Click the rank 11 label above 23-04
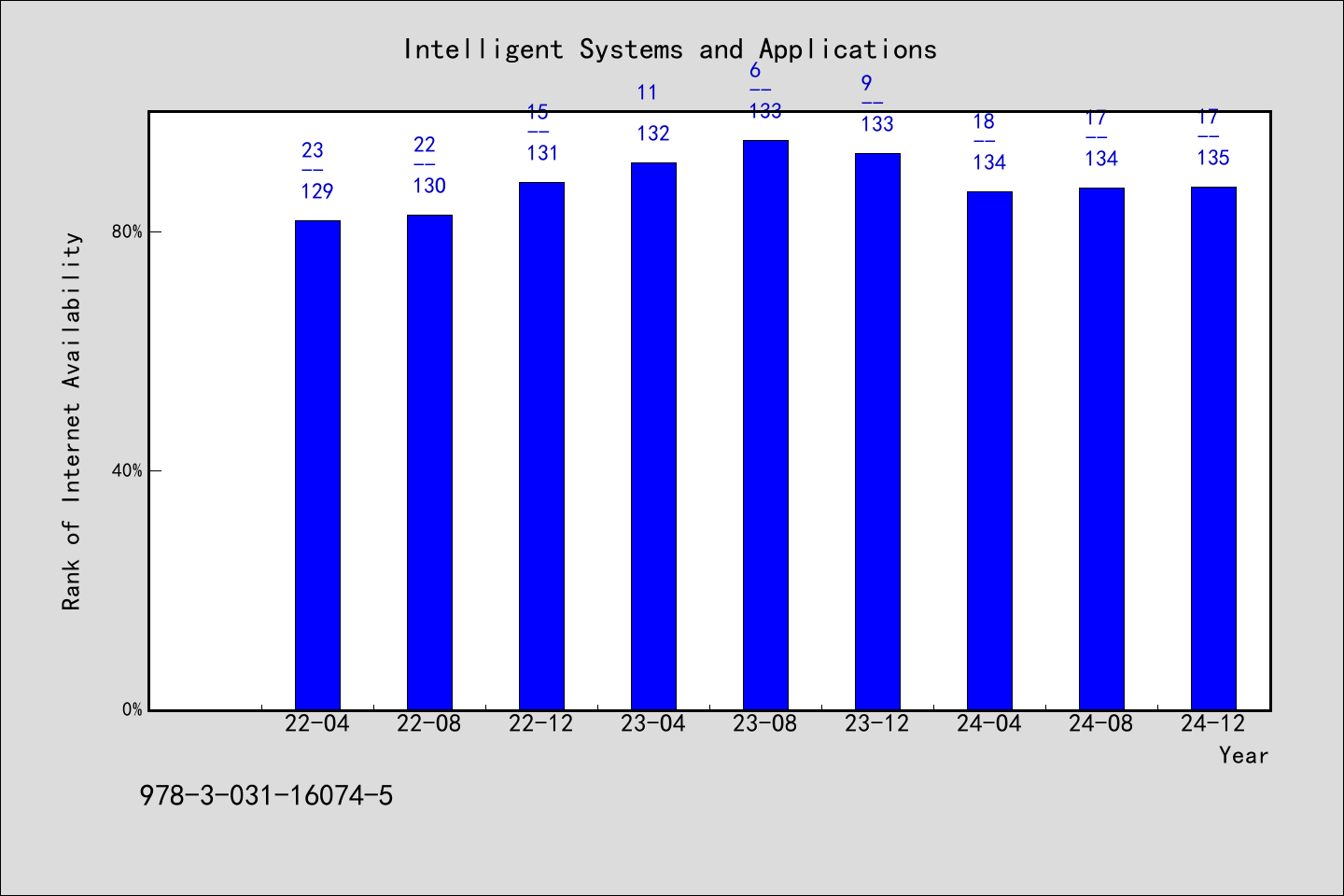Screen dimensions: 1344x896 (x=648, y=92)
